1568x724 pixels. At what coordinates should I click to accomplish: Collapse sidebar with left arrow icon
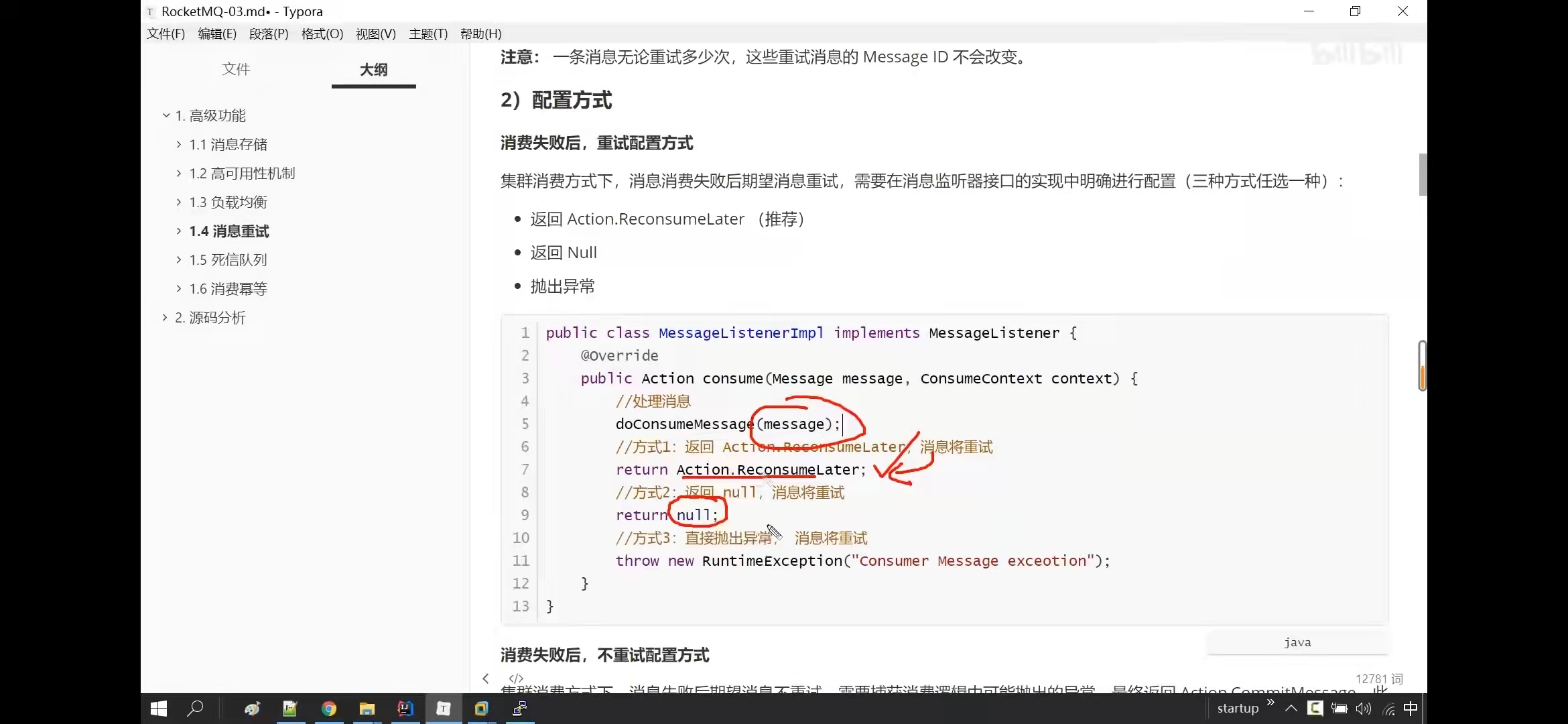tap(486, 678)
